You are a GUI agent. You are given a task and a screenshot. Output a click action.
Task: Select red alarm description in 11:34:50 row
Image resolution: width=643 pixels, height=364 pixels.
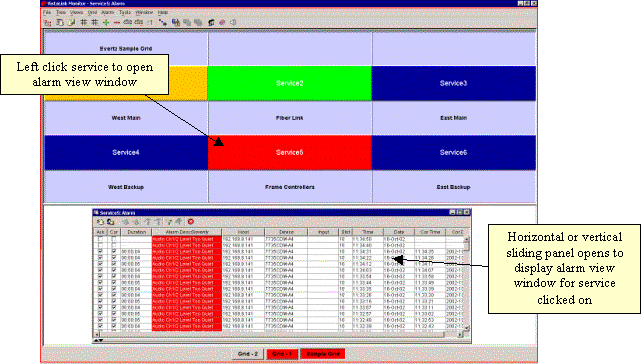[187, 239]
